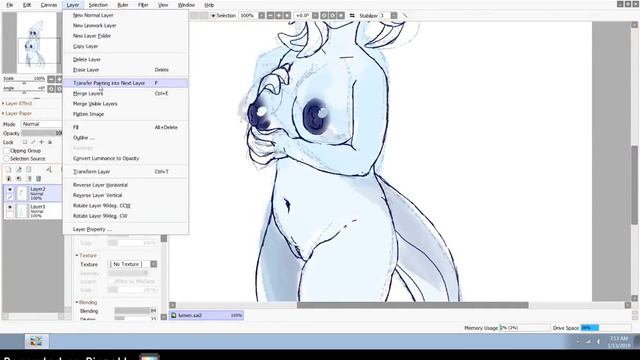Click the layer Opacity slider

click(x=42, y=133)
